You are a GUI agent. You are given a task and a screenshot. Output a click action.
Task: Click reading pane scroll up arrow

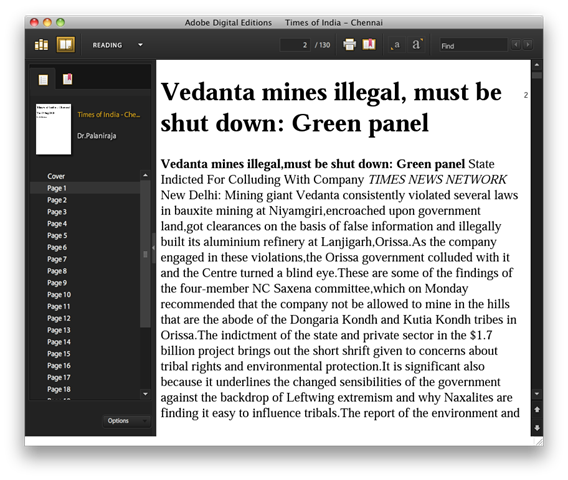pyautogui.click(x=537, y=65)
